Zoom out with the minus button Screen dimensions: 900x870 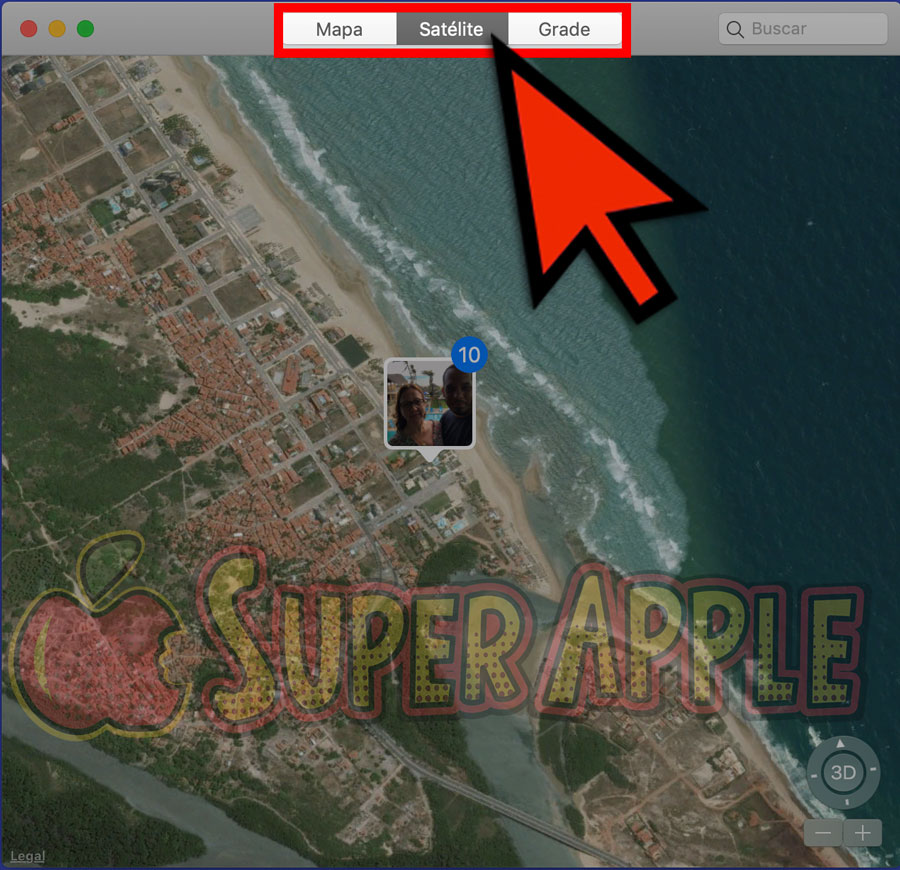click(823, 832)
